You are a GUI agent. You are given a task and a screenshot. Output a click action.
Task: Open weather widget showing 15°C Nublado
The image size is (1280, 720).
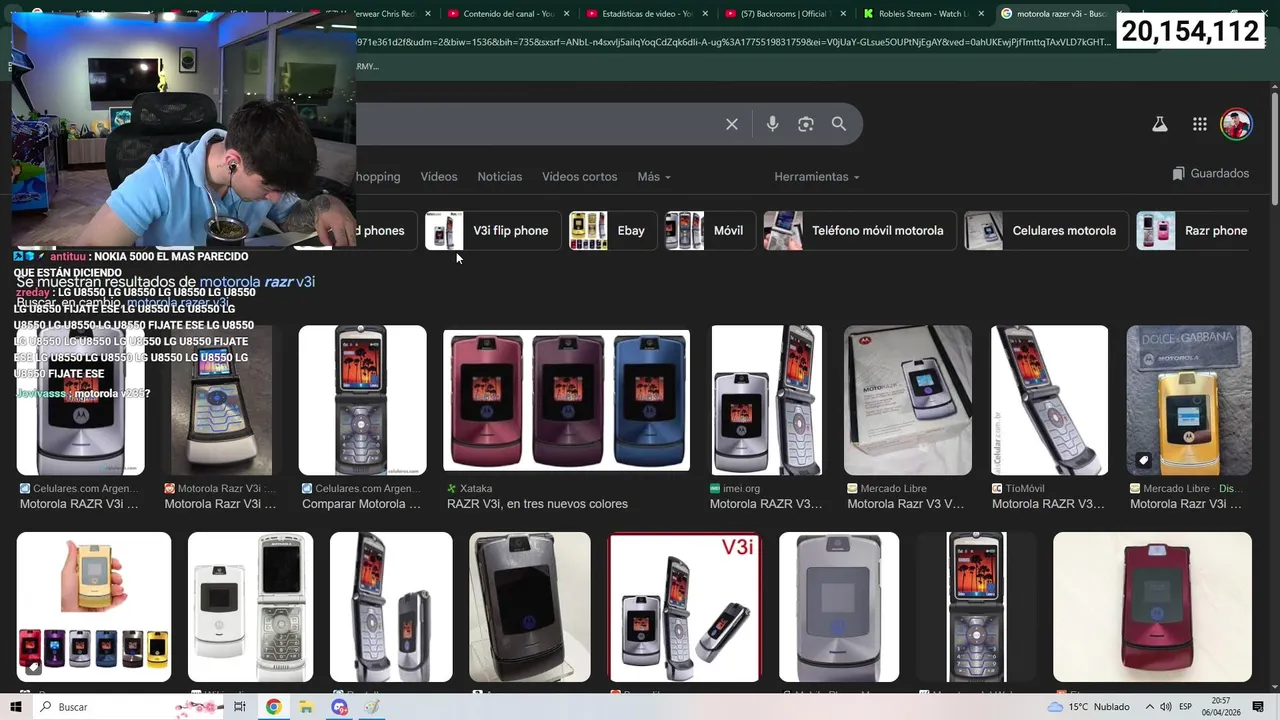click(1088, 707)
